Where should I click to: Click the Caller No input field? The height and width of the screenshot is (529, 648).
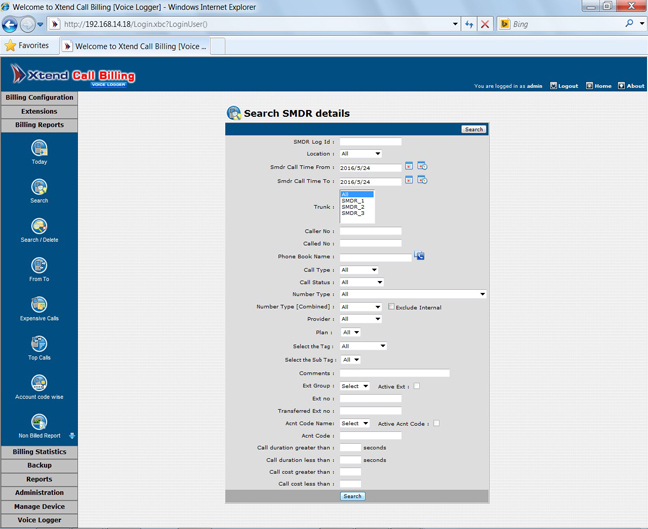[x=371, y=231]
